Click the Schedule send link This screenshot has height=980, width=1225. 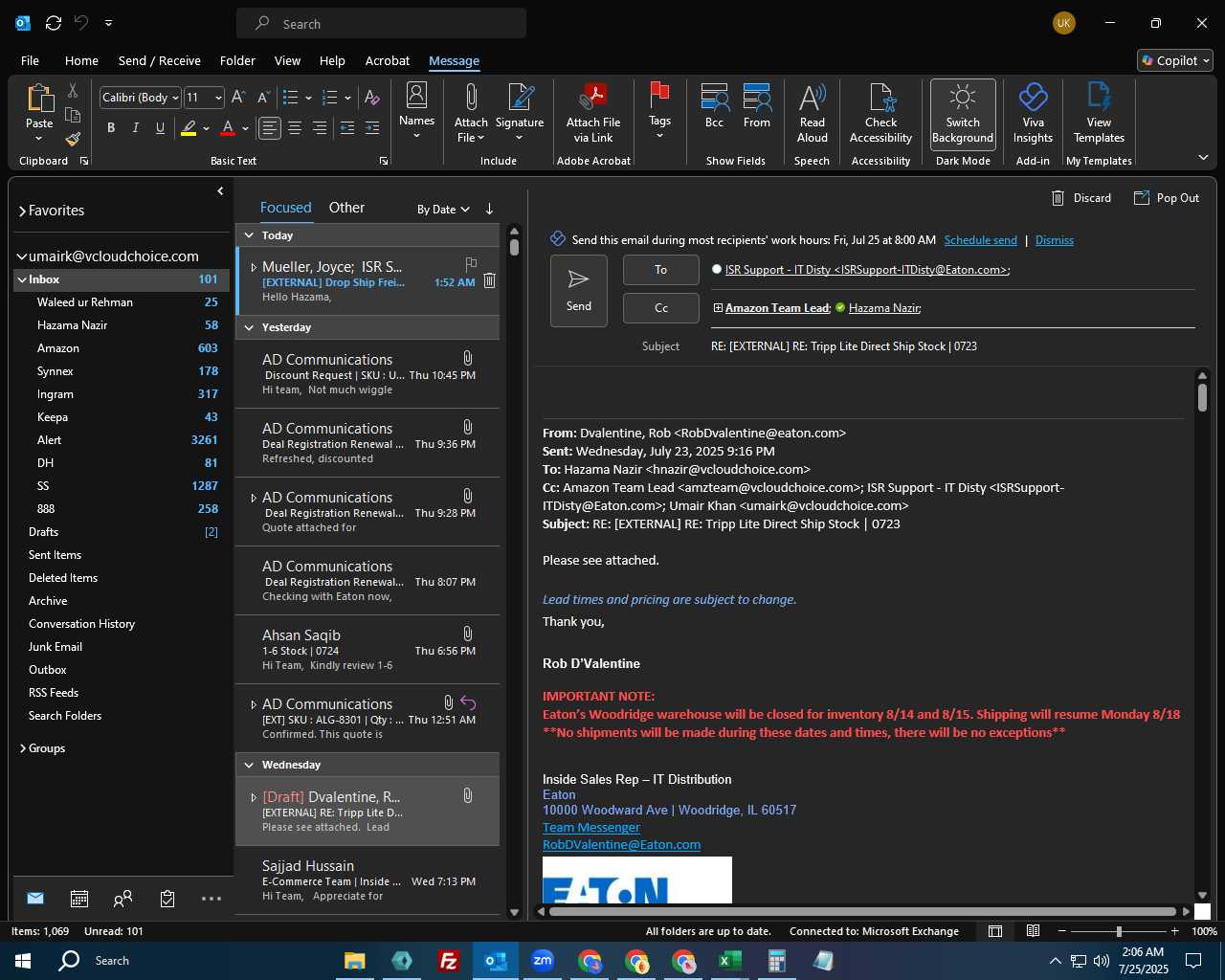point(980,240)
